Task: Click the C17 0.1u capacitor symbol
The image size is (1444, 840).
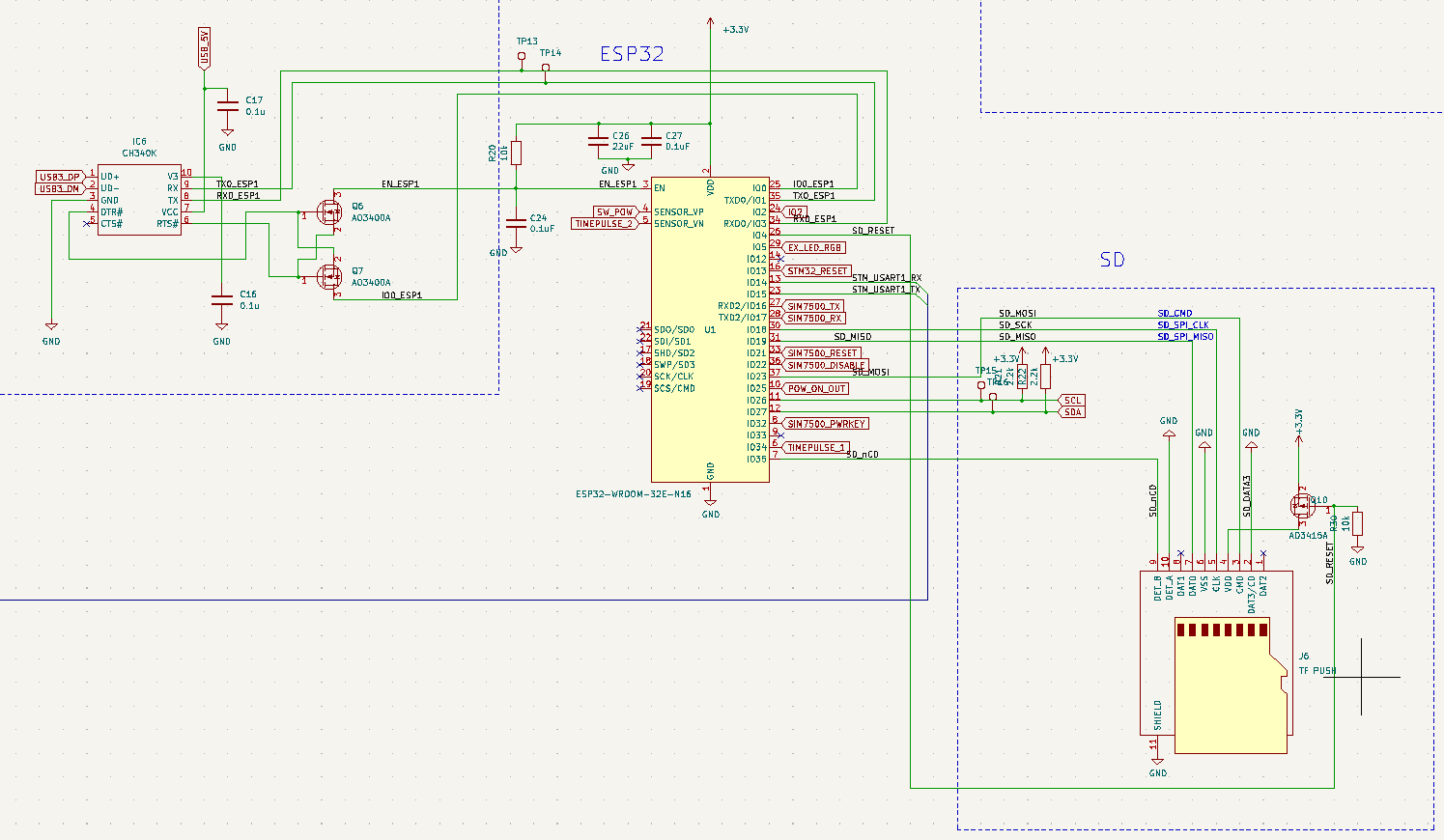Action: [227, 105]
